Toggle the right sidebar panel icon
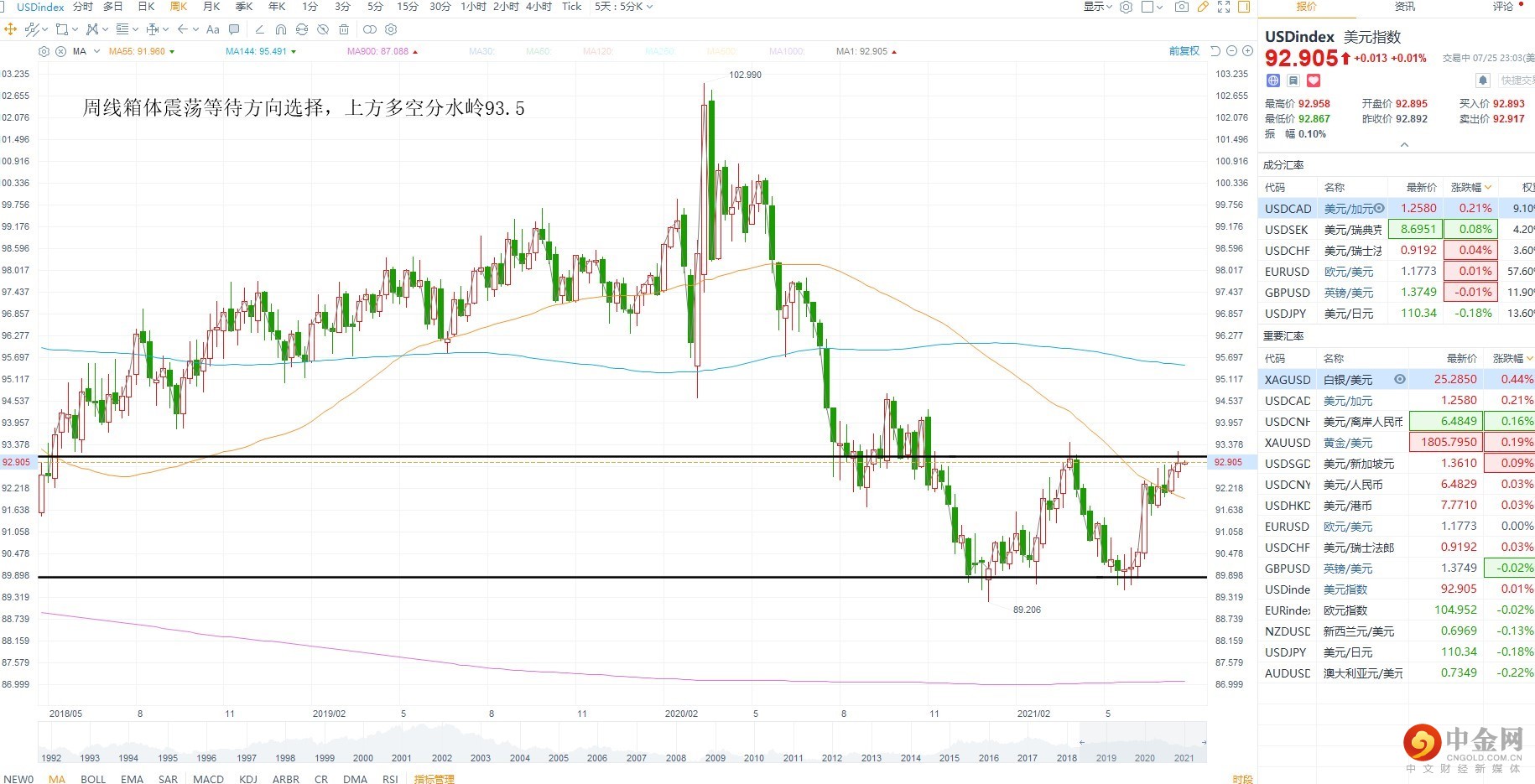1535x784 pixels. tap(1244, 7)
